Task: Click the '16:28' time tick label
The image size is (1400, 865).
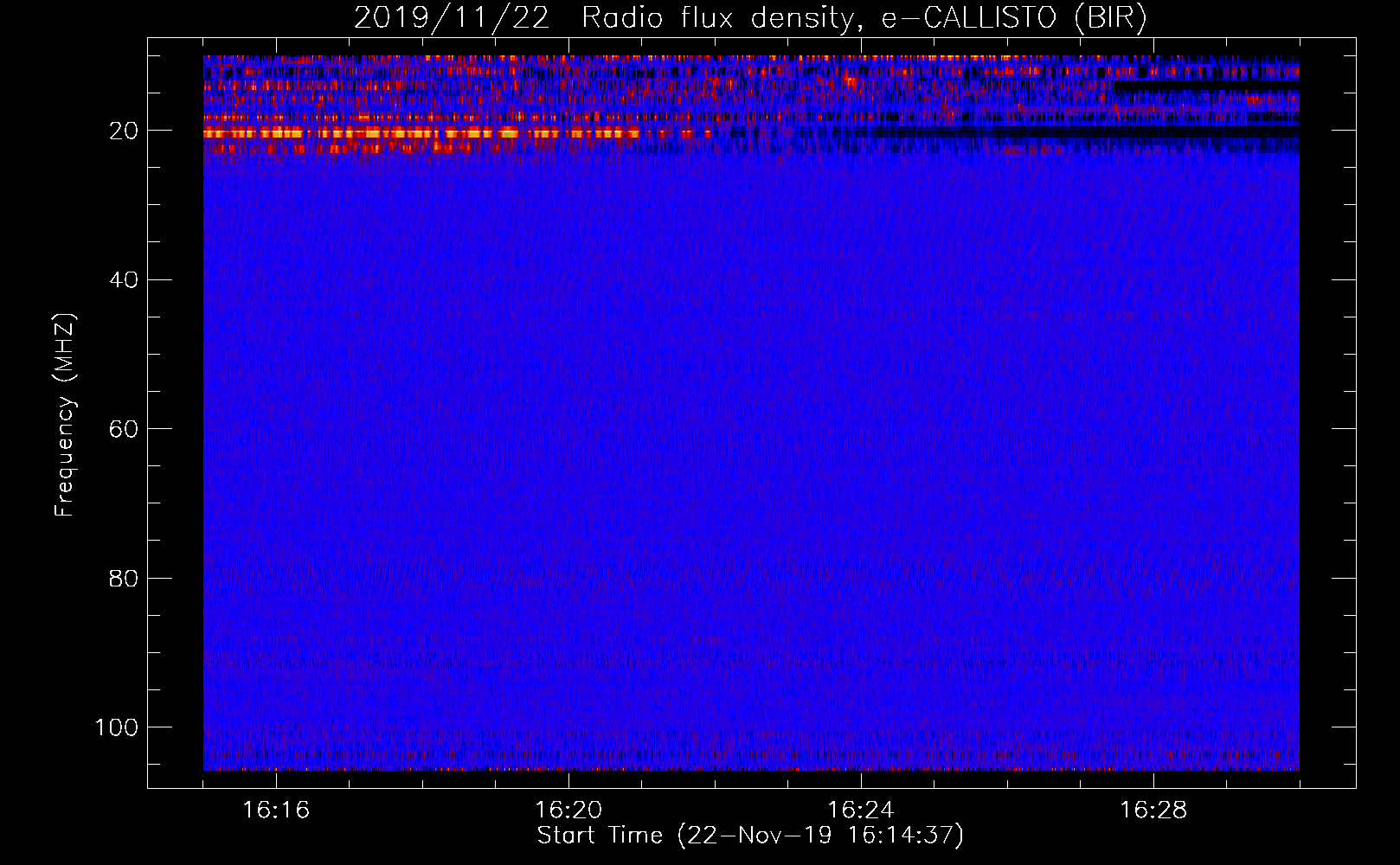Action: click(1153, 811)
